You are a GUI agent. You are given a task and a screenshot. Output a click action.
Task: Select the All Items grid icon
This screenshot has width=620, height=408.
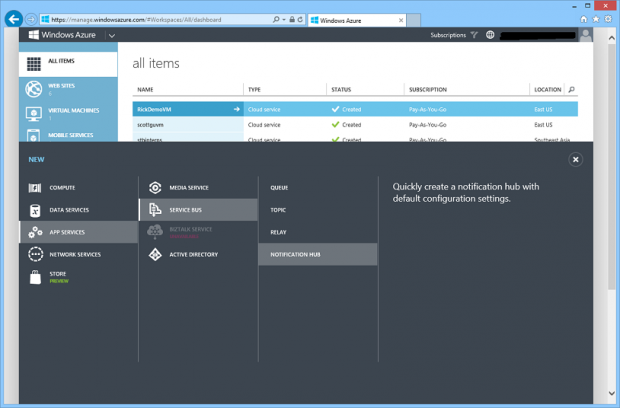tap(34, 64)
